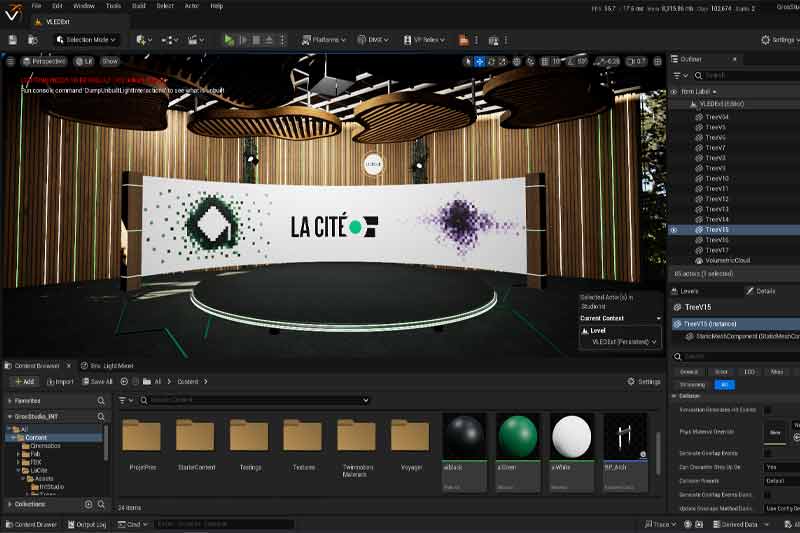
Task: Click viewport layout maximize icon
Action: (658, 61)
